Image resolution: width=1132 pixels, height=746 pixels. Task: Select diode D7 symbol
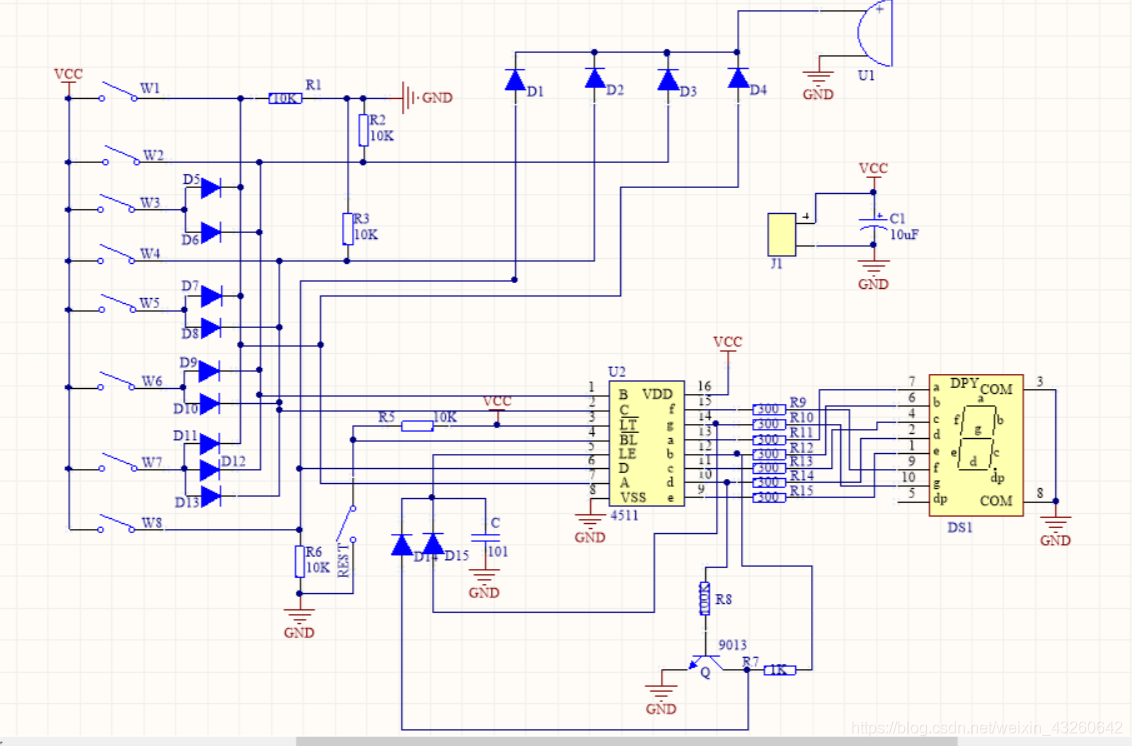(x=211, y=296)
